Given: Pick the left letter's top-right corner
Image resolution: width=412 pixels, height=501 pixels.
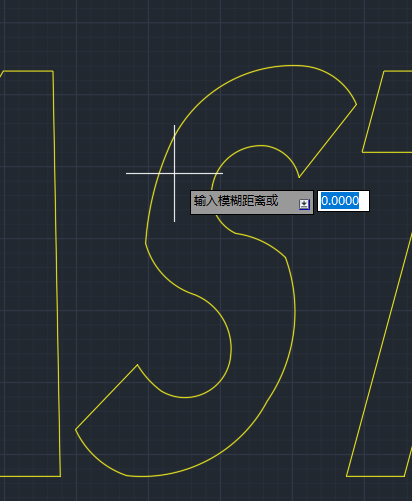Looking at the screenshot, I should (53, 71).
